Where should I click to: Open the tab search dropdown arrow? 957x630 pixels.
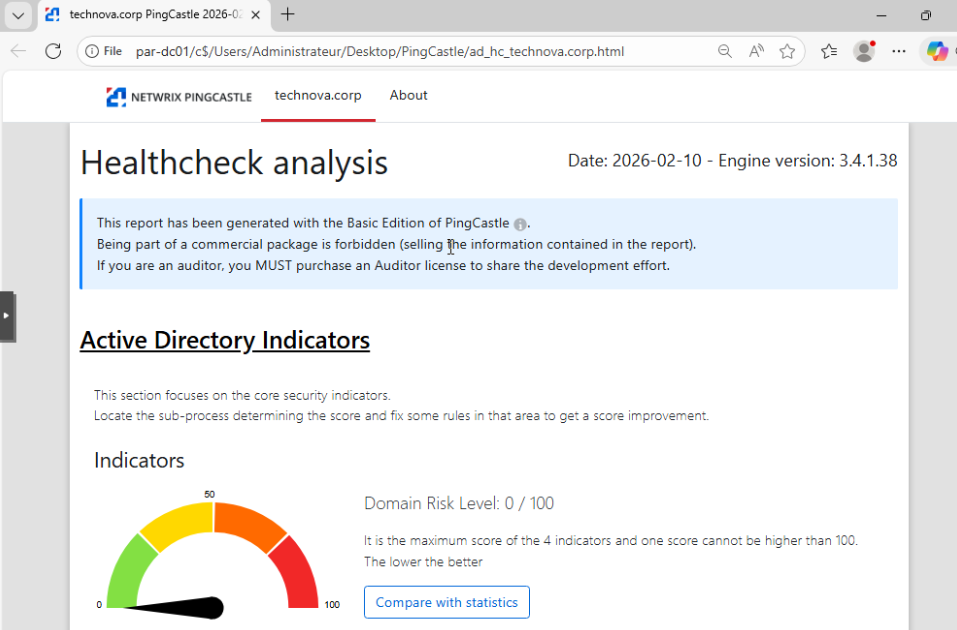click(x=17, y=15)
